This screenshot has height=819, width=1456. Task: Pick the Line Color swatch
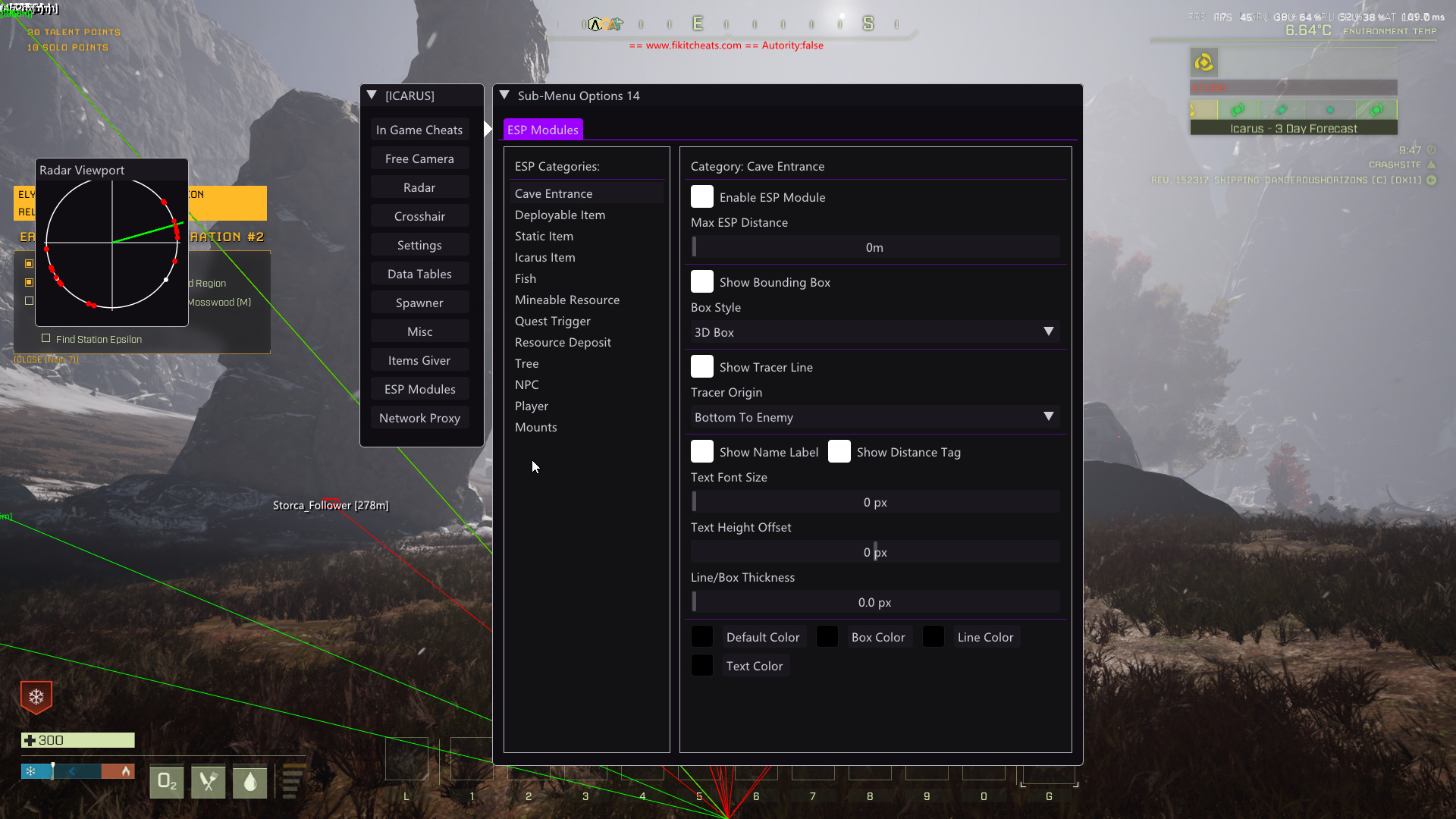click(x=934, y=637)
